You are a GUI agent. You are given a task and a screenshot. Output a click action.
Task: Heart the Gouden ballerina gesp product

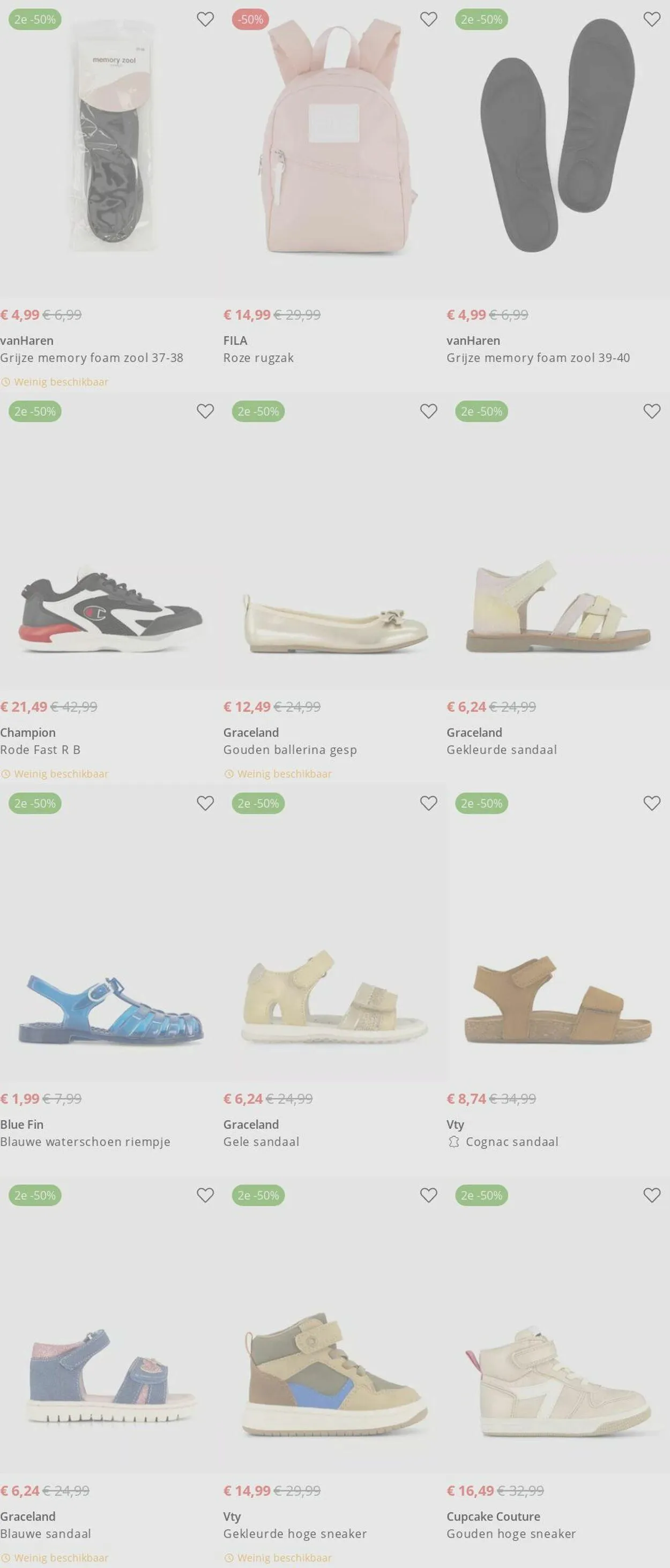(x=428, y=411)
